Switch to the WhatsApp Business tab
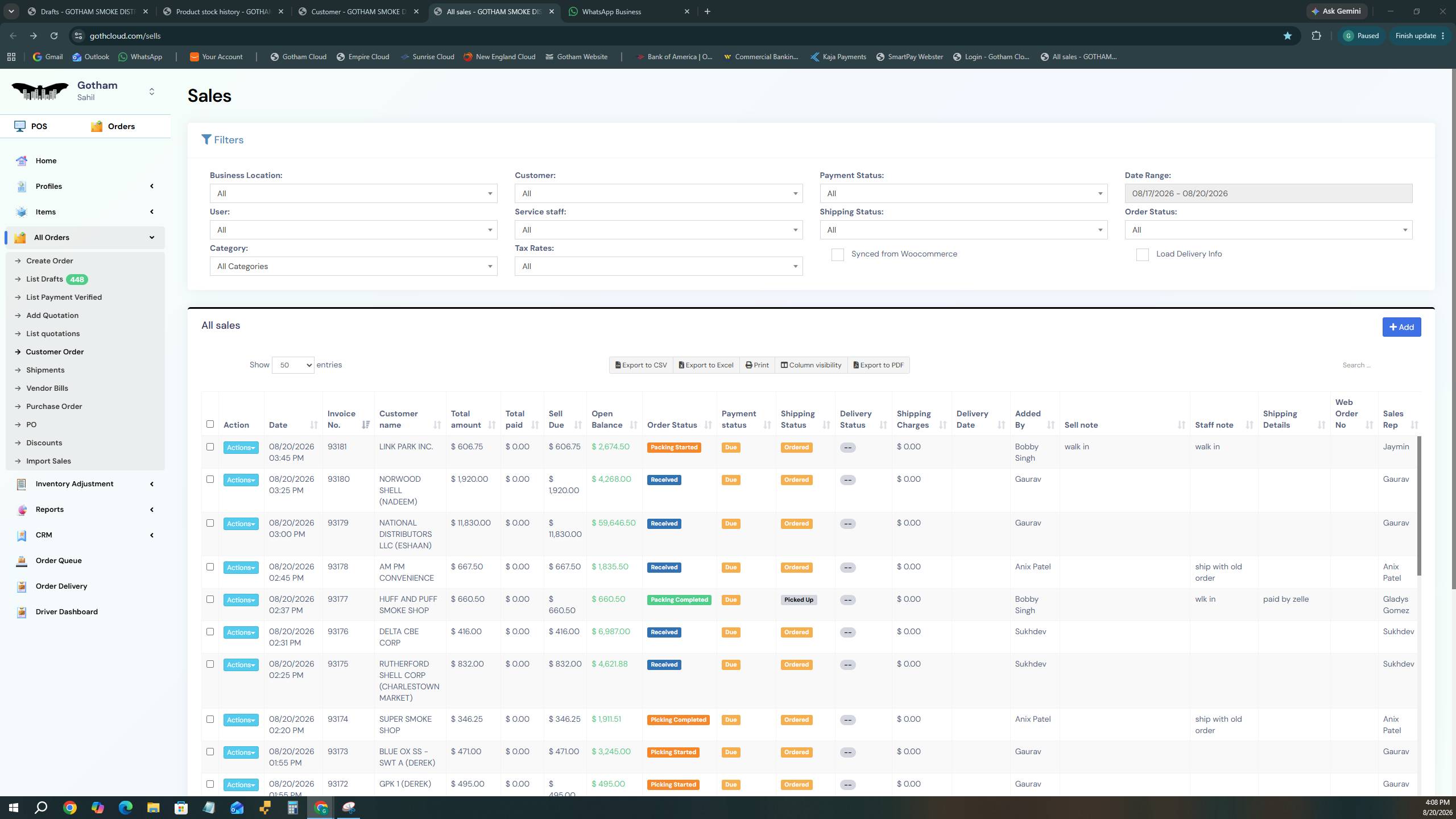 [x=629, y=11]
